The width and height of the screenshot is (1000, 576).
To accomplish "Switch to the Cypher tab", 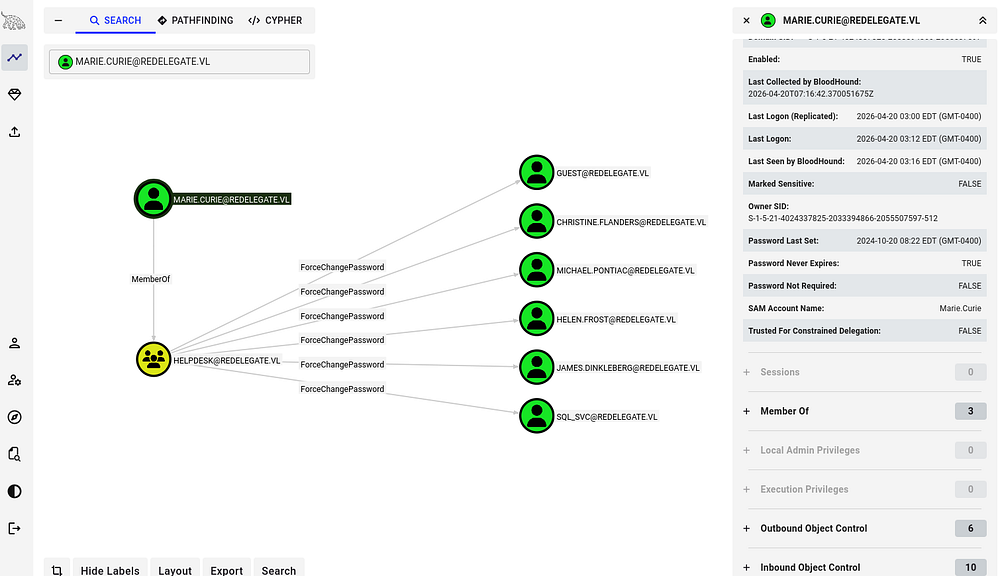I will click(x=275, y=20).
